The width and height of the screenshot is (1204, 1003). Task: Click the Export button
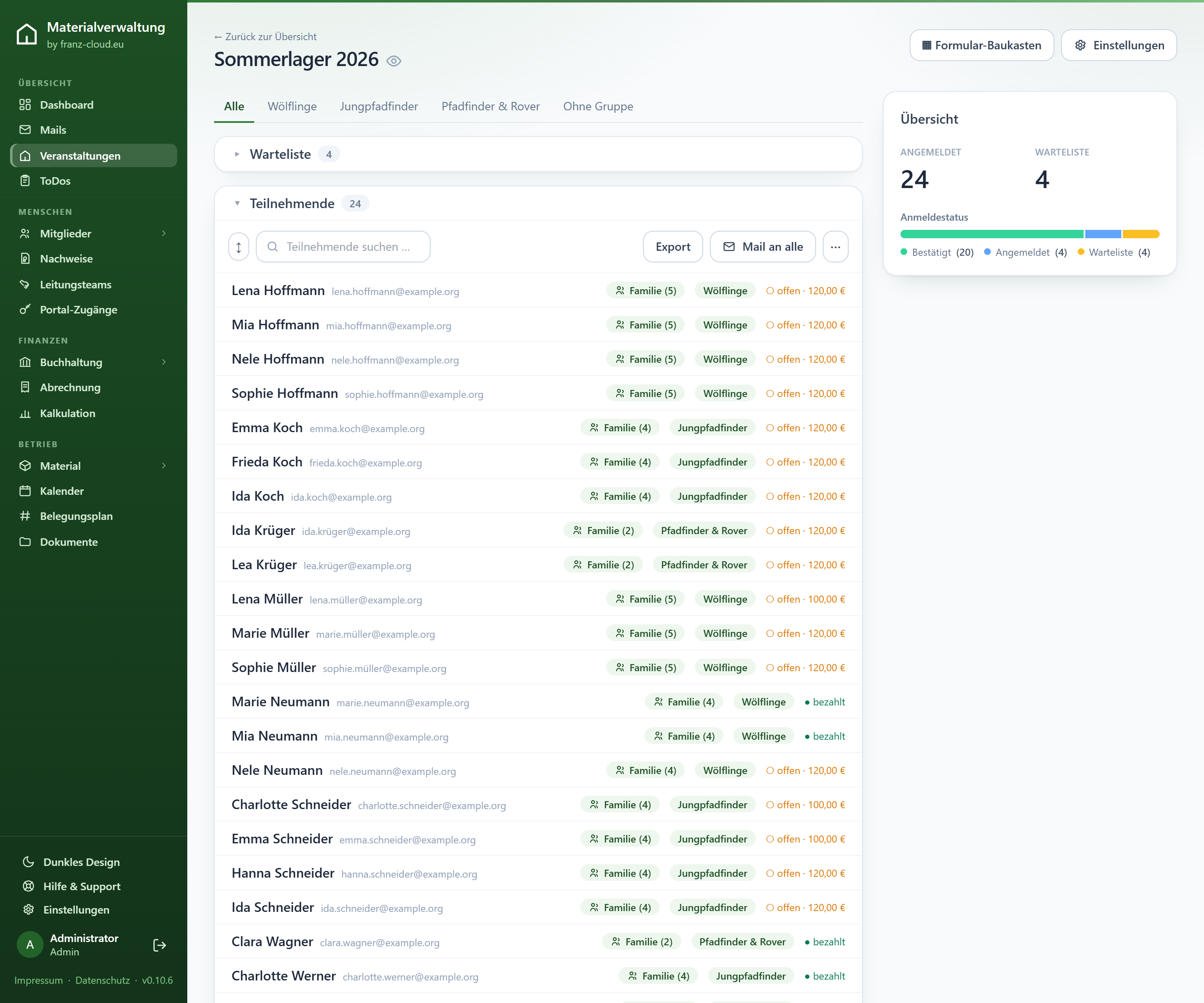(673, 247)
